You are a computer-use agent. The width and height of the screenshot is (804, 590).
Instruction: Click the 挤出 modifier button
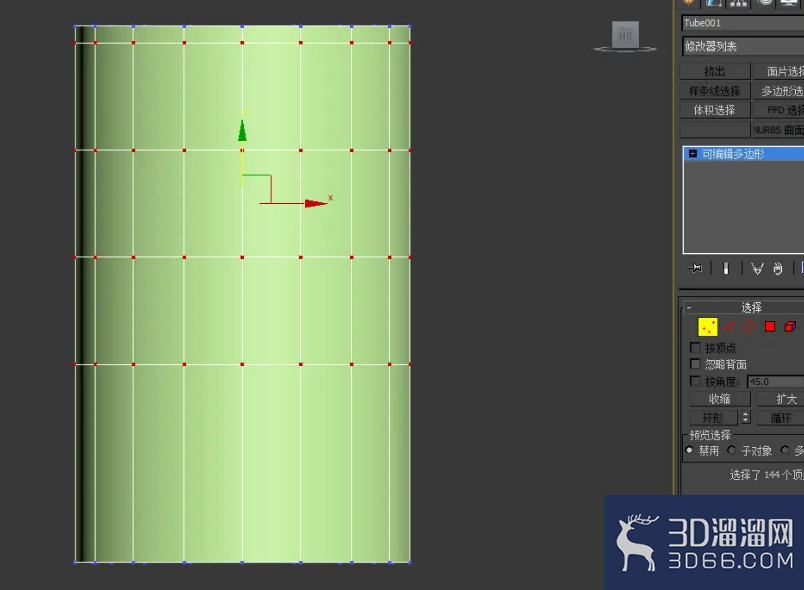click(715, 71)
